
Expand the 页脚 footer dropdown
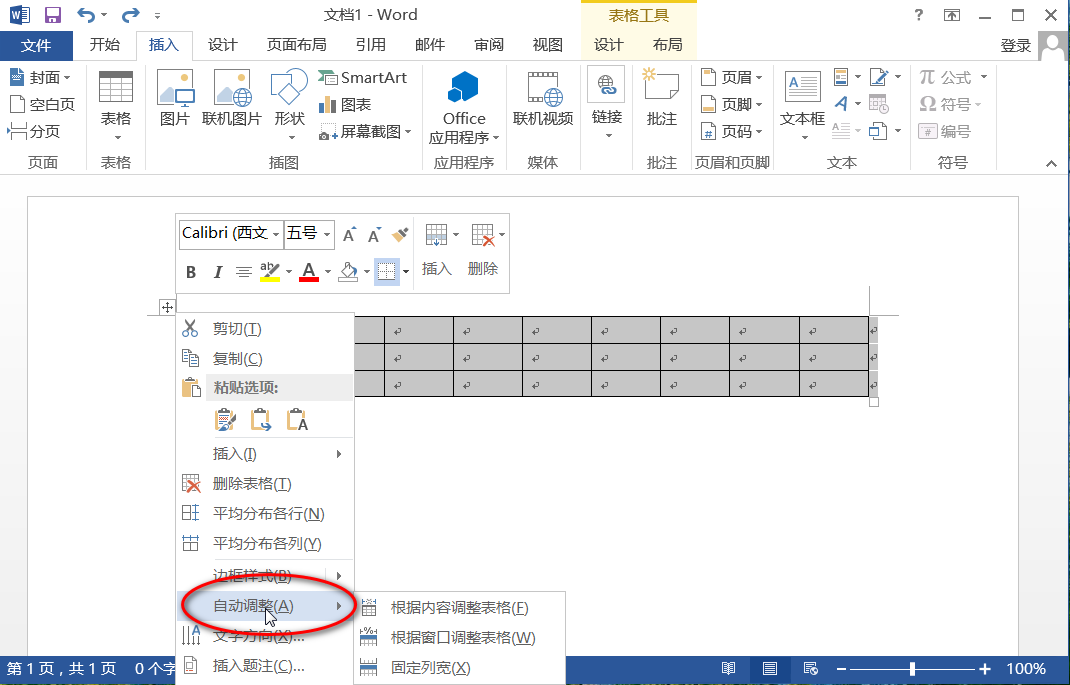click(759, 104)
